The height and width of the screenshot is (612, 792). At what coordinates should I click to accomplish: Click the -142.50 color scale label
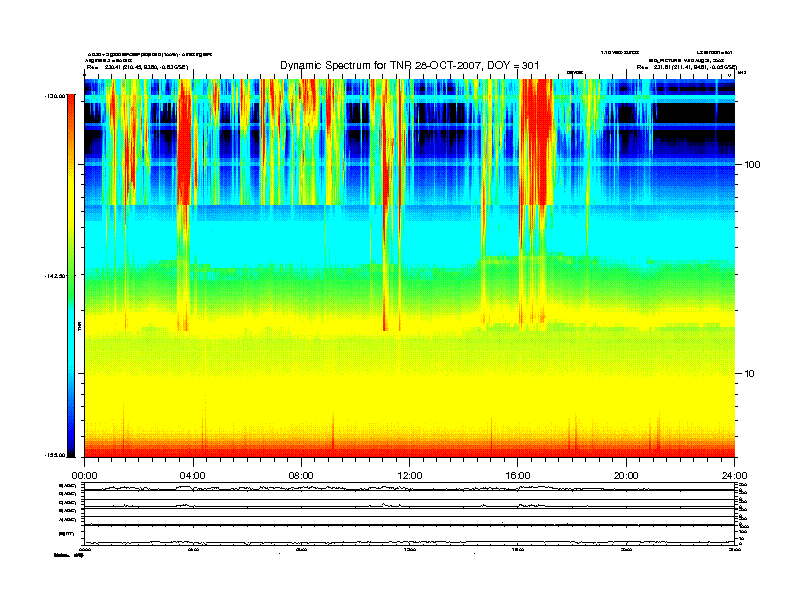(55, 276)
